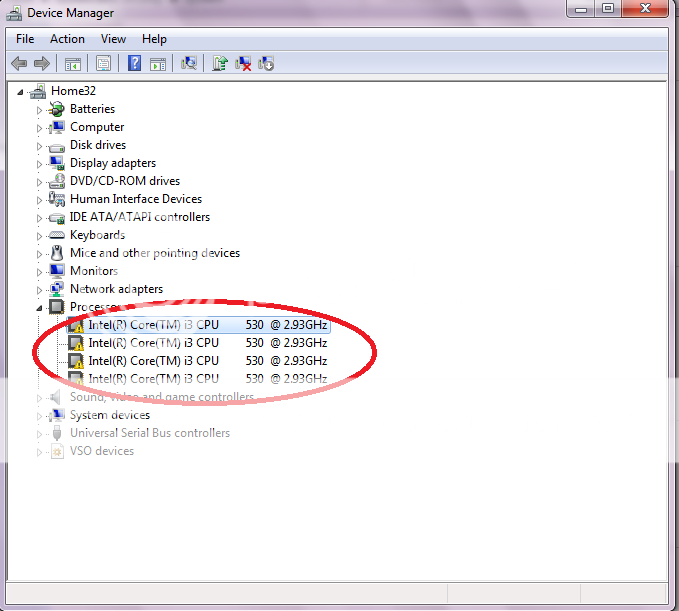679x611 pixels.
Task: Click the Update Driver Software icon
Action: (220, 63)
